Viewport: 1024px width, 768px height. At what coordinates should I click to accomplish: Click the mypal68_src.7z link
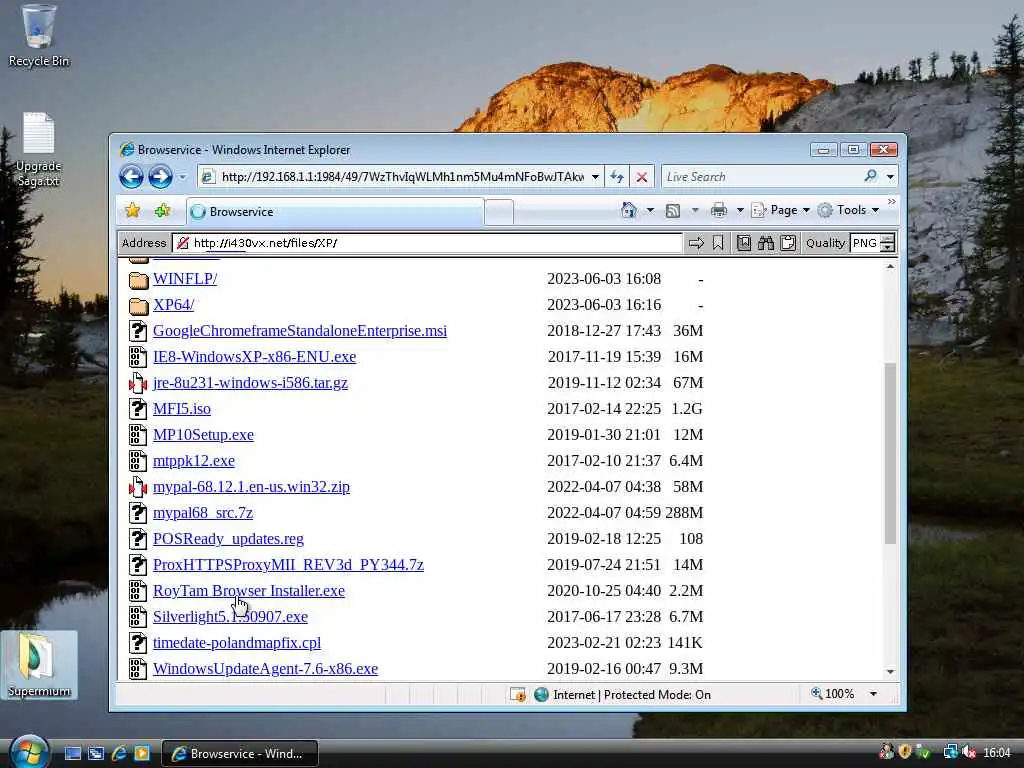pyautogui.click(x=202, y=513)
